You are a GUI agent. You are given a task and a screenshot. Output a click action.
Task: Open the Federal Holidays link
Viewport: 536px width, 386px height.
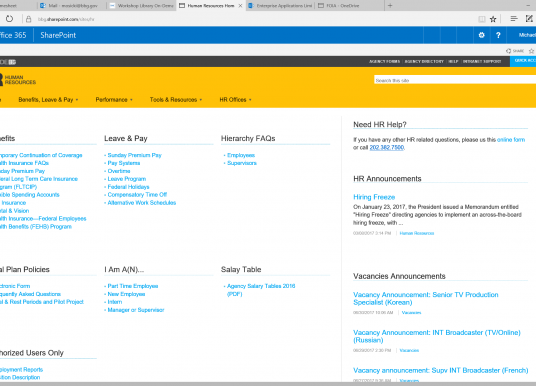(128, 187)
